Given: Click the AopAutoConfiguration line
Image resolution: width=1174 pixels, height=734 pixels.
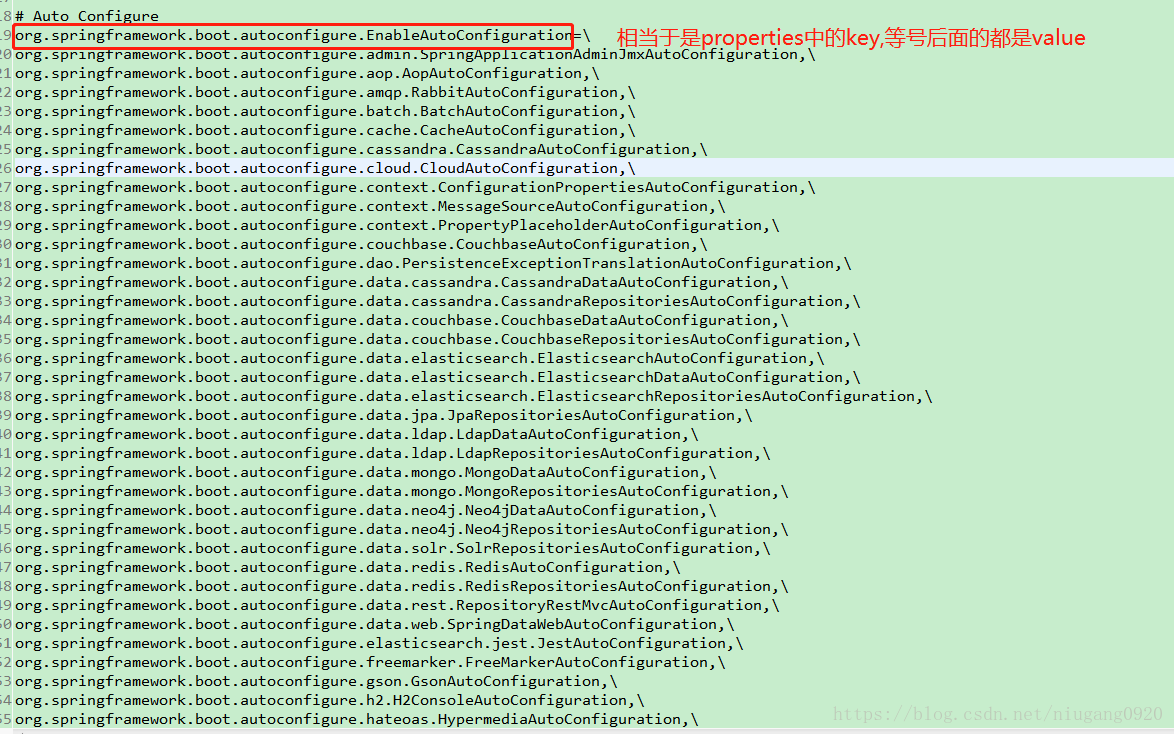Looking at the screenshot, I should pyautogui.click(x=307, y=73).
